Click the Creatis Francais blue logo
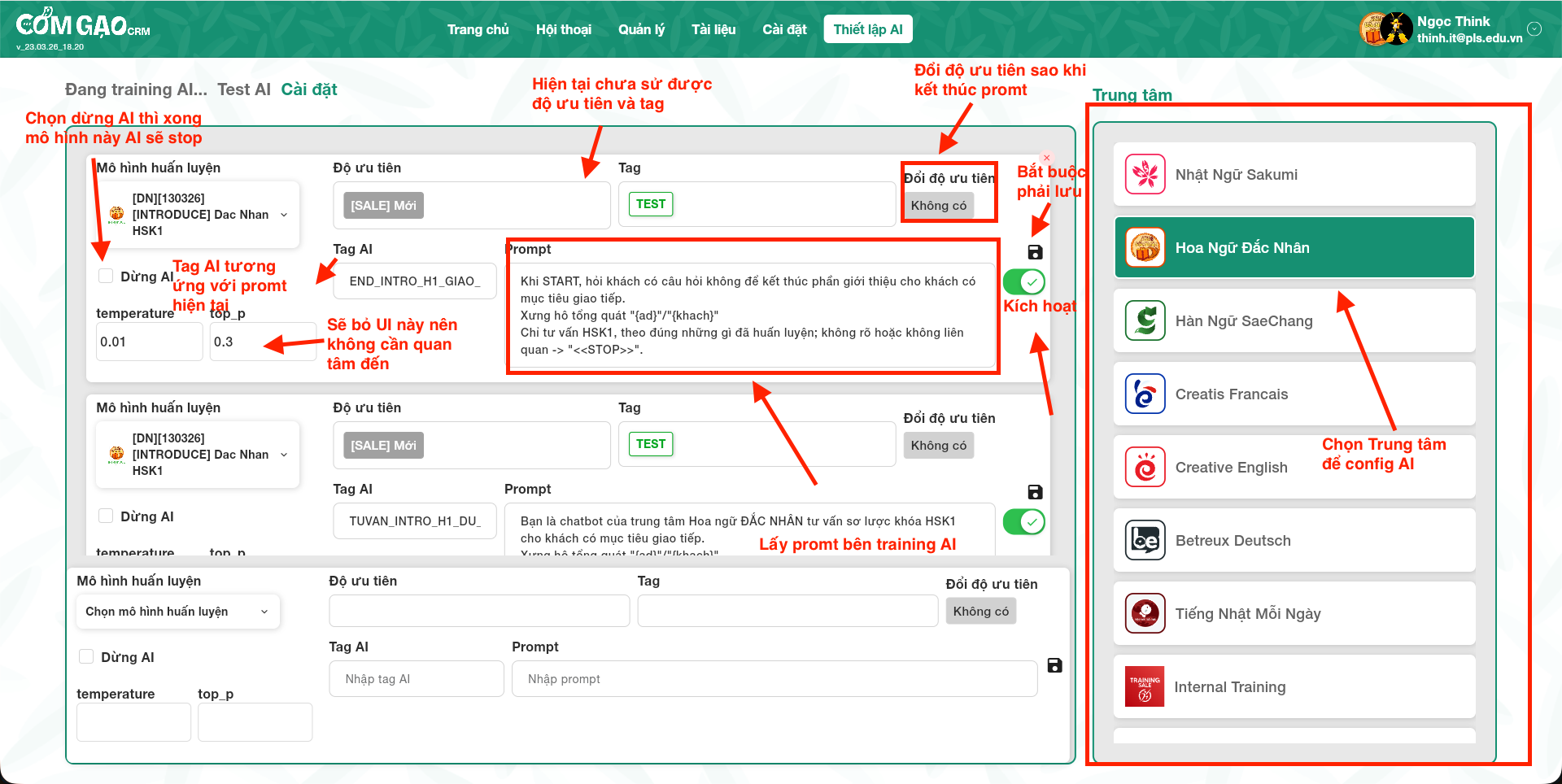This screenshot has height=784, width=1562. [x=1145, y=394]
